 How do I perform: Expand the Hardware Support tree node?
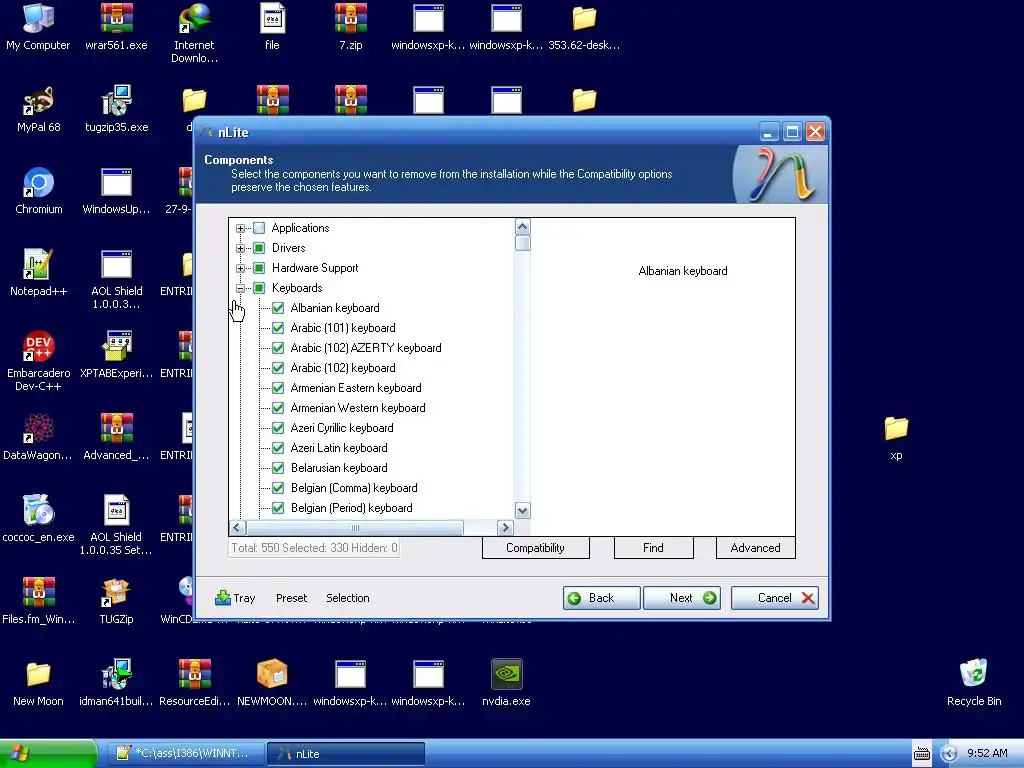(240, 268)
